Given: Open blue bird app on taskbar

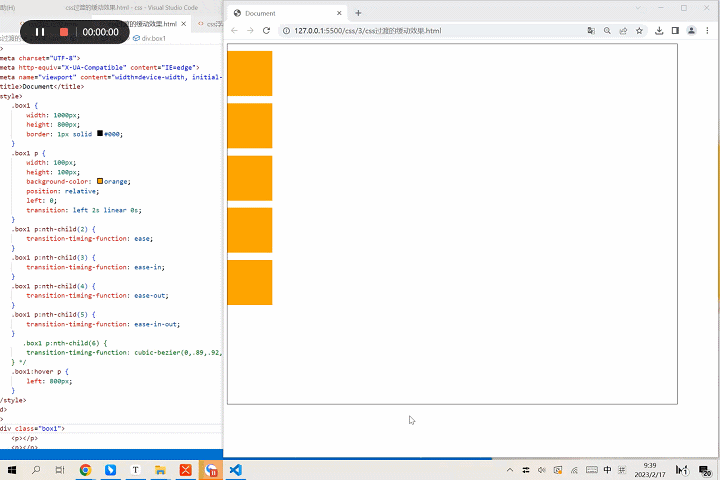Looking at the screenshot, I should [110, 470].
